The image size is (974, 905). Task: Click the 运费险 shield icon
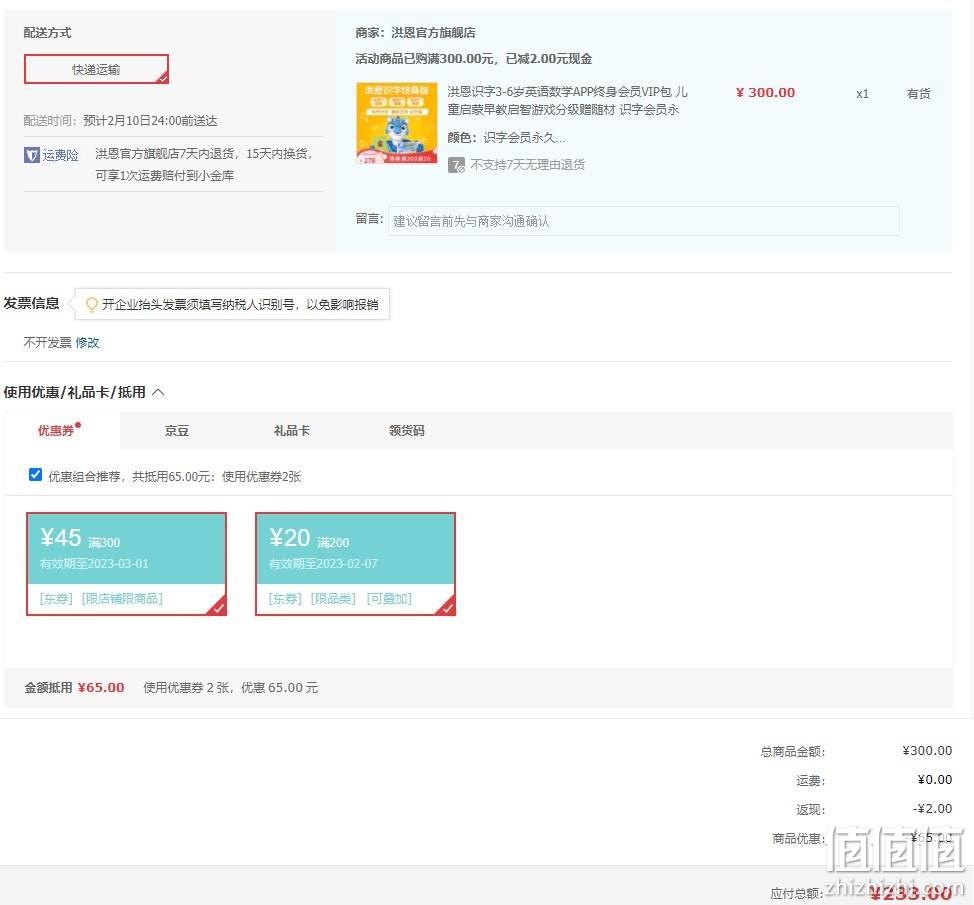coord(32,155)
